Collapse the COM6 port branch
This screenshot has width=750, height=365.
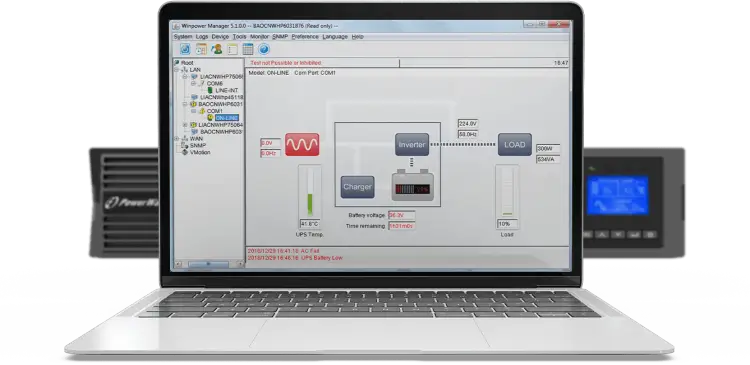pyautogui.click(x=194, y=83)
